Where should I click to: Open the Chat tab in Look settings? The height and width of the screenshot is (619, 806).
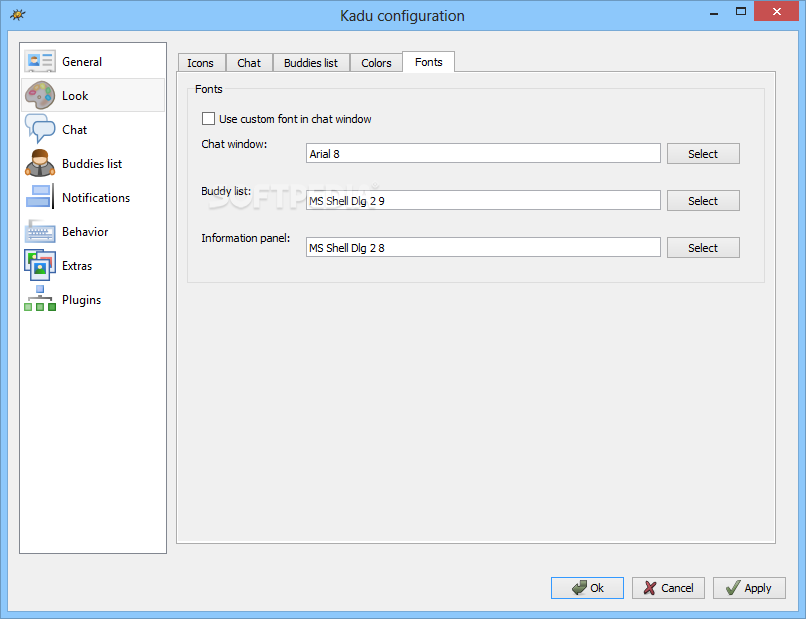pyautogui.click(x=249, y=63)
